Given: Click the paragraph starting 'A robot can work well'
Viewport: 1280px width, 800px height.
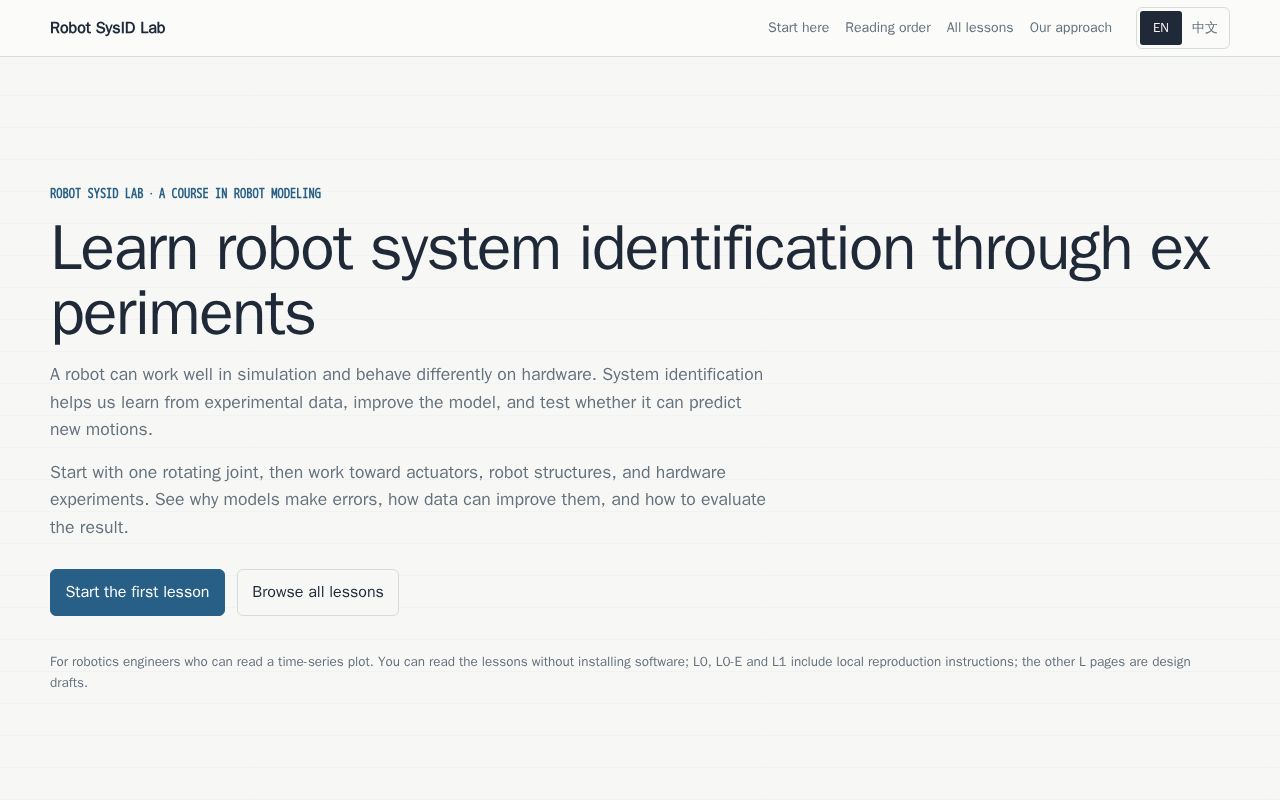Looking at the screenshot, I should [x=407, y=402].
